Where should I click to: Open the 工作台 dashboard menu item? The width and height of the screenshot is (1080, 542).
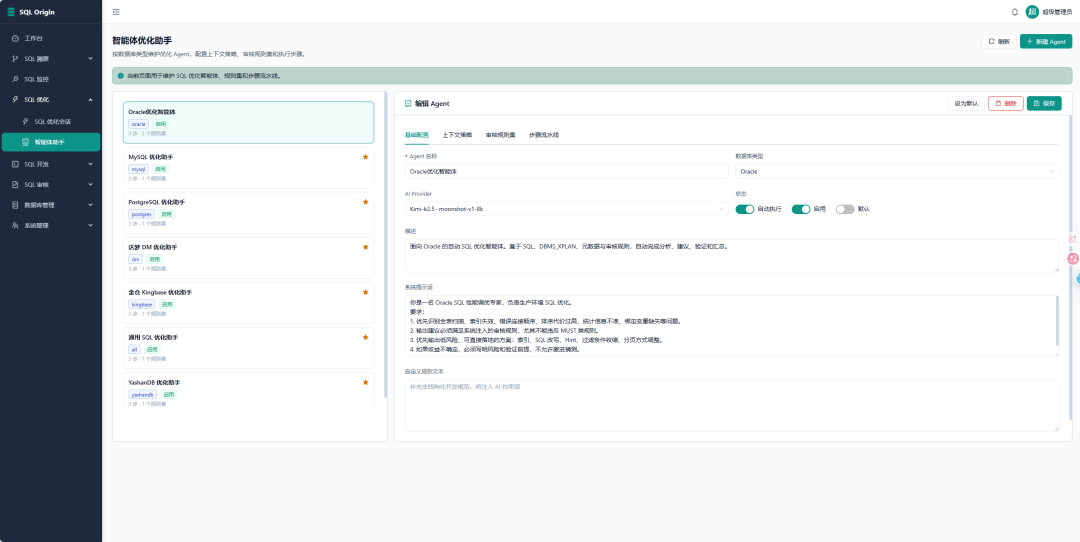click(x=51, y=39)
